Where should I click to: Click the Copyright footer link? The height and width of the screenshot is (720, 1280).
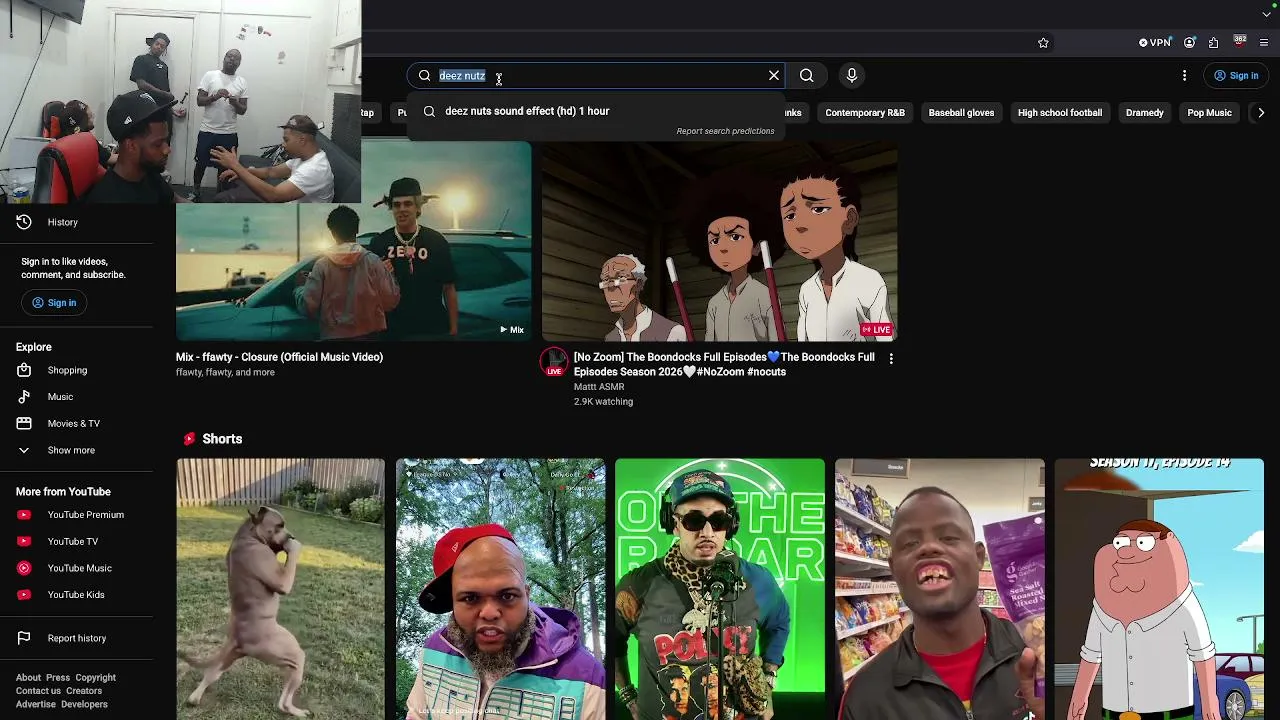point(96,678)
